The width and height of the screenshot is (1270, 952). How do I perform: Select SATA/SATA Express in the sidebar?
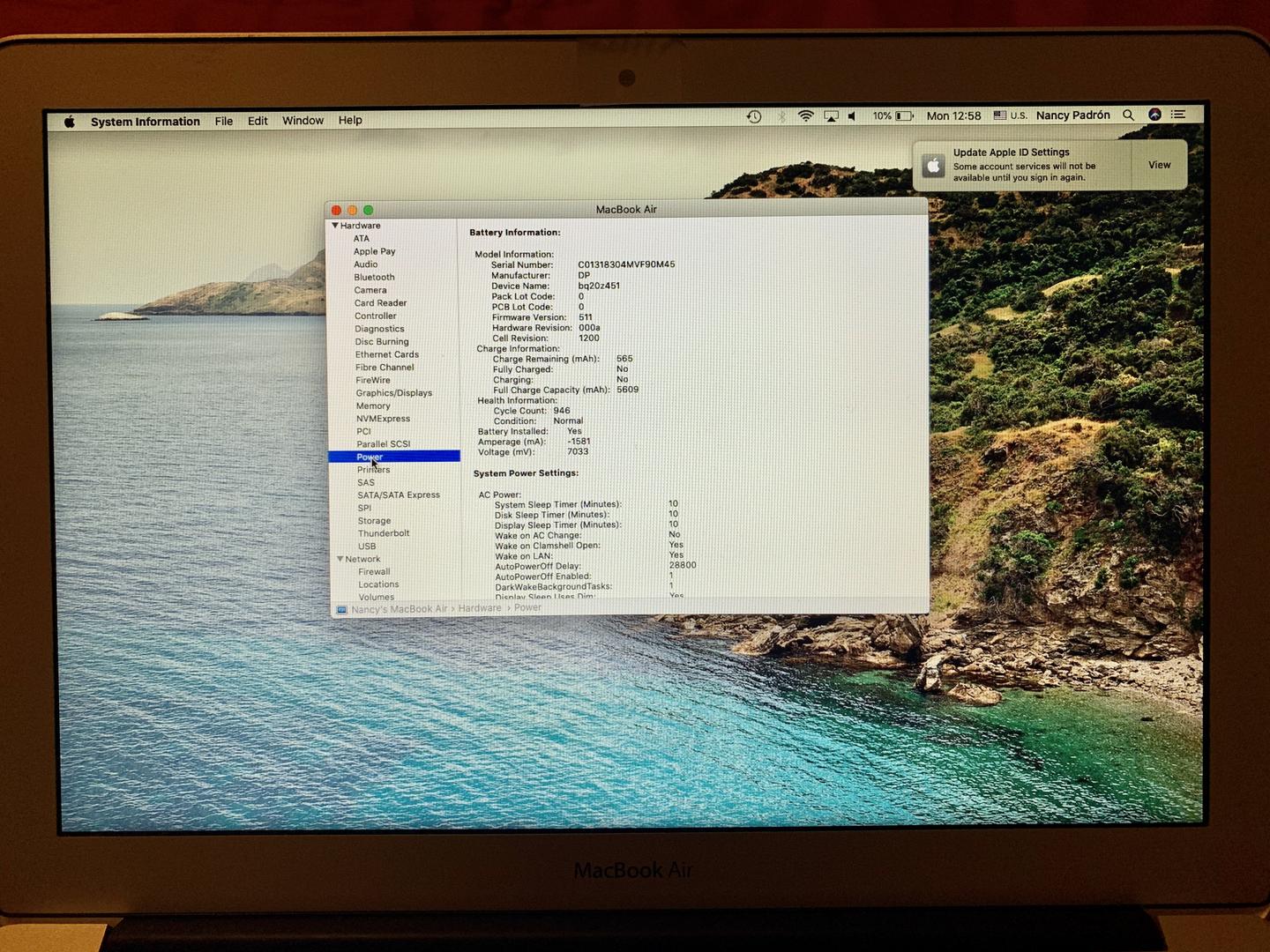click(x=399, y=495)
